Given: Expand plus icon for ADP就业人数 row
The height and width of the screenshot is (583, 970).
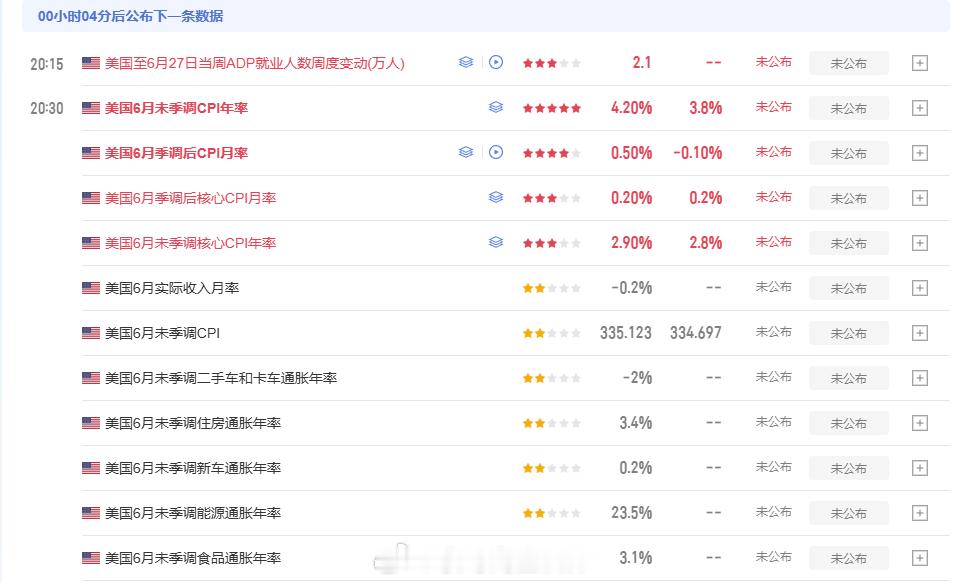Looking at the screenshot, I should click(x=920, y=63).
